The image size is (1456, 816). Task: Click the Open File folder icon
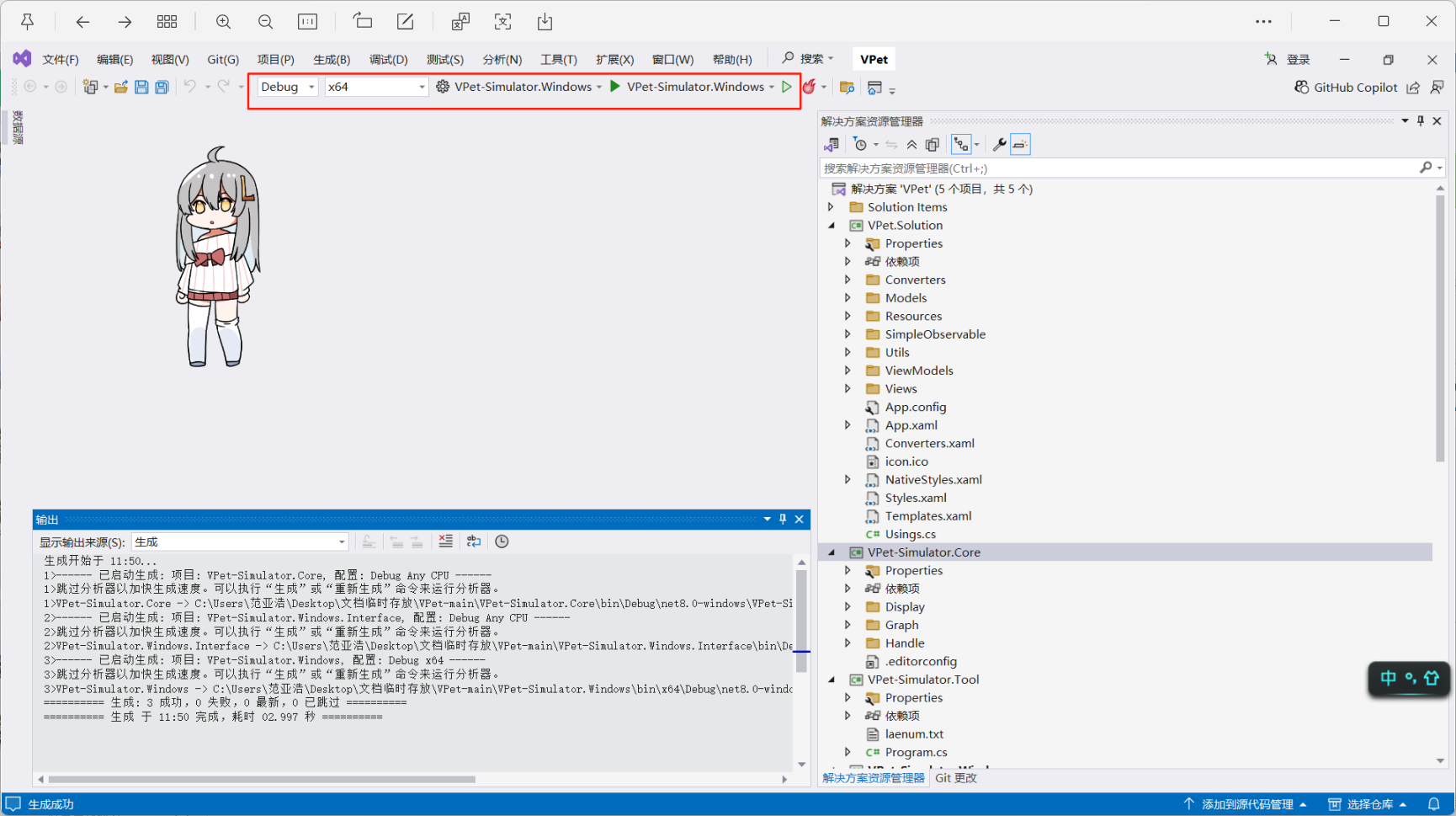click(x=121, y=87)
